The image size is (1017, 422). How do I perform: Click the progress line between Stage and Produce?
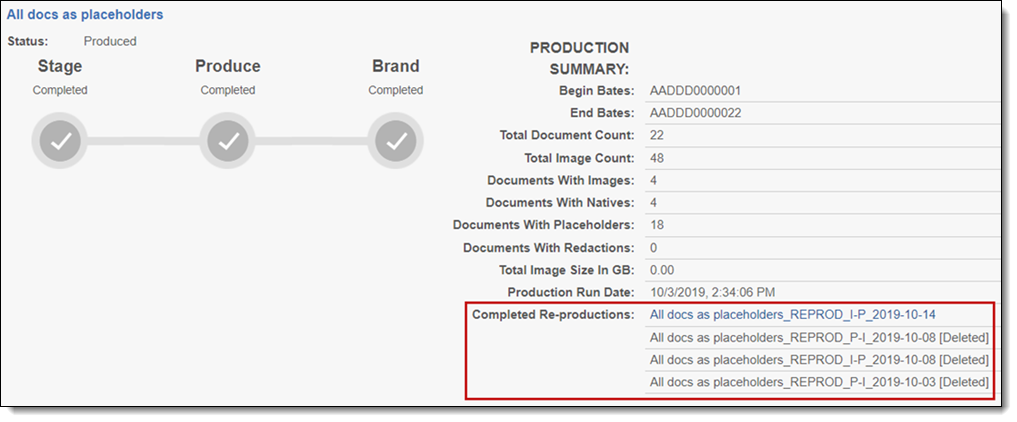coord(144,142)
